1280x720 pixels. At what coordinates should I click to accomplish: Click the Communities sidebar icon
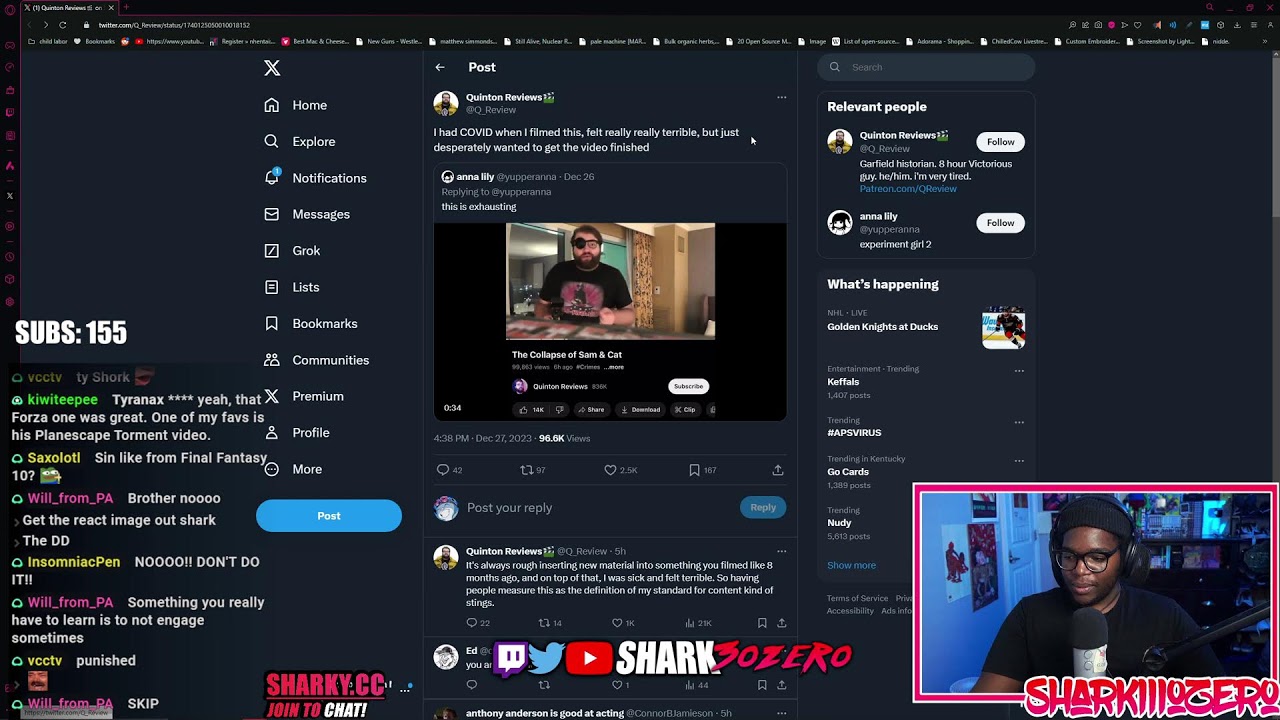(x=271, y=360)
